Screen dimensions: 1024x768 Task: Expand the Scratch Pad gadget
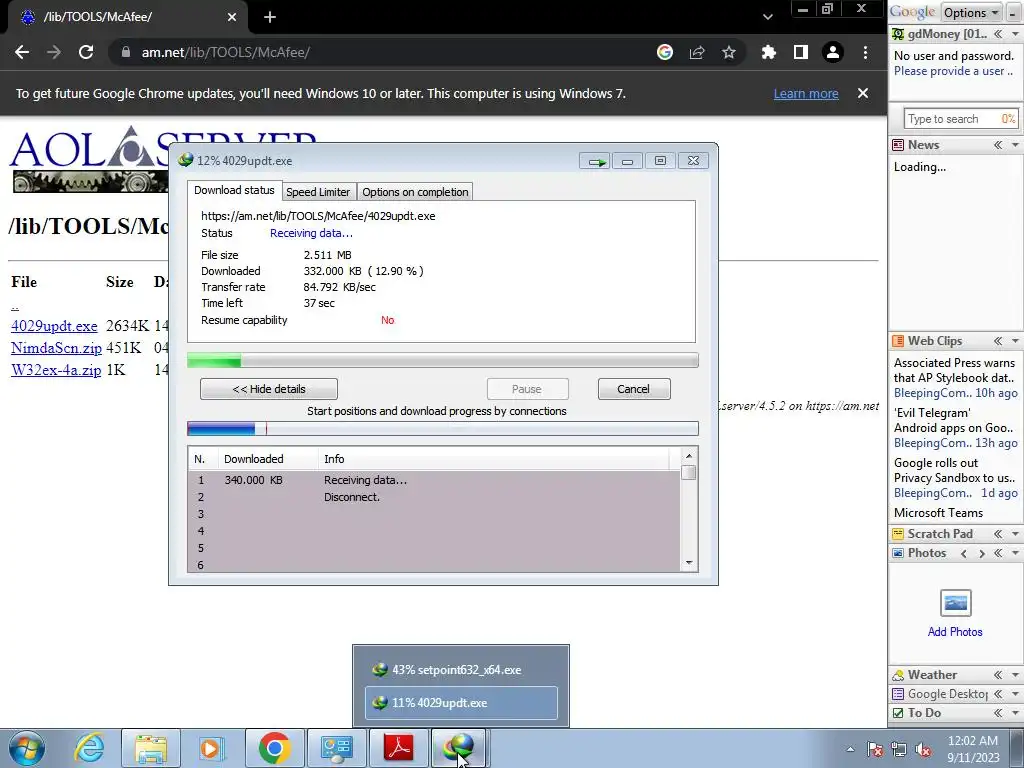click(x=999, y=534)
